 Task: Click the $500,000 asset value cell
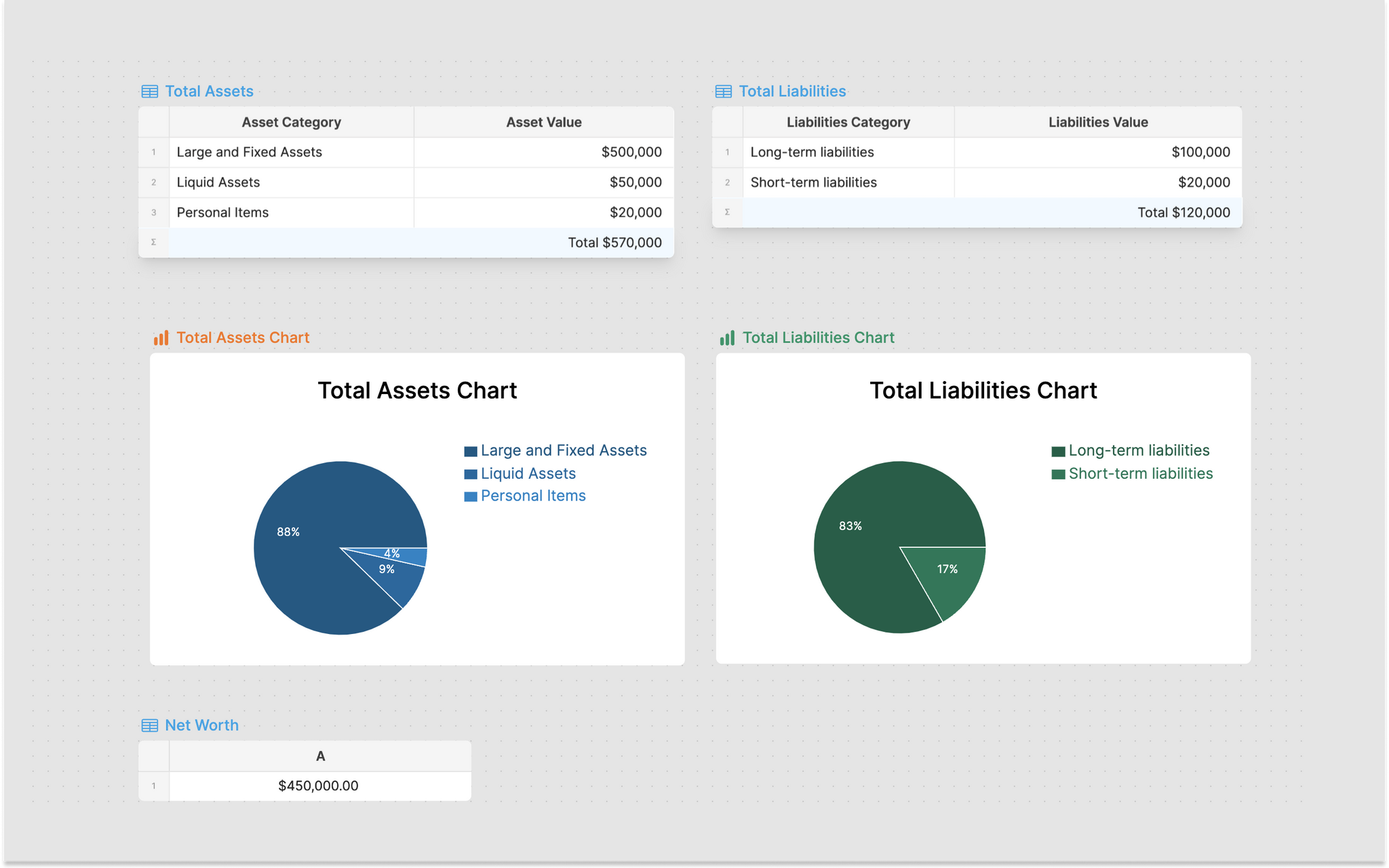pos(544,153)
